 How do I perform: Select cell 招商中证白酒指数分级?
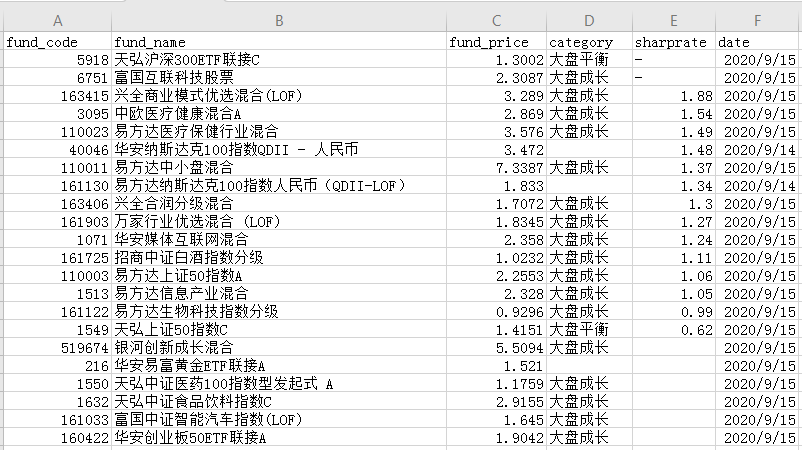279,257
